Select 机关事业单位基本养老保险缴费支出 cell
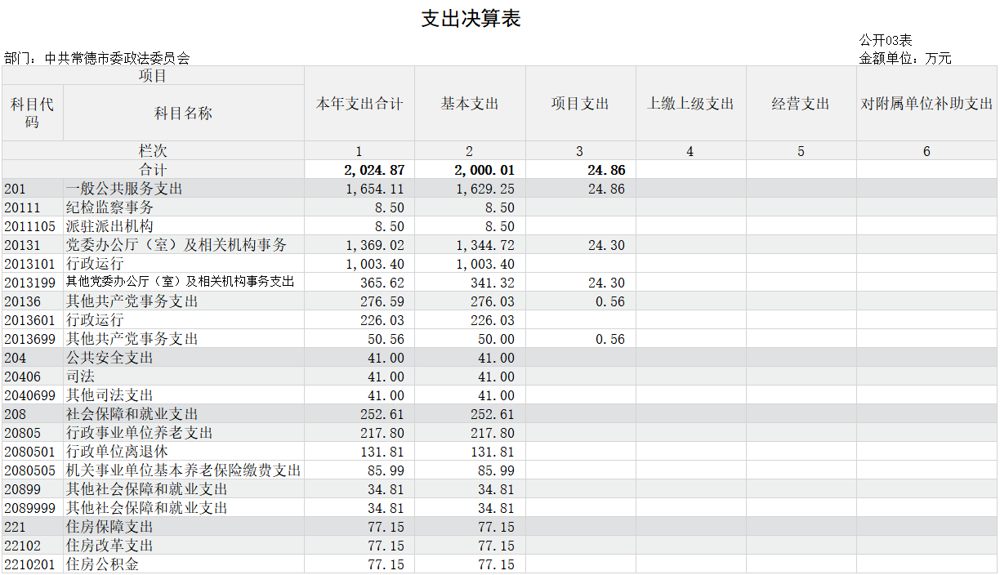The height and width of the screenshot is (575, 1000). coord(183,470)
